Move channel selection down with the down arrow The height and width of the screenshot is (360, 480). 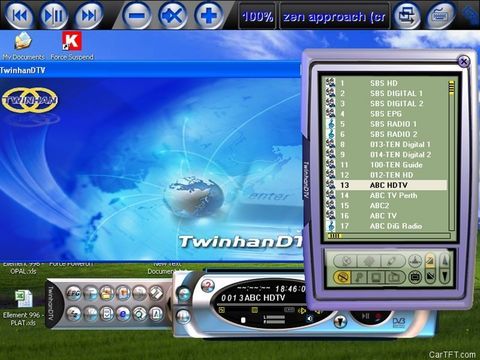tap(445, 276)
